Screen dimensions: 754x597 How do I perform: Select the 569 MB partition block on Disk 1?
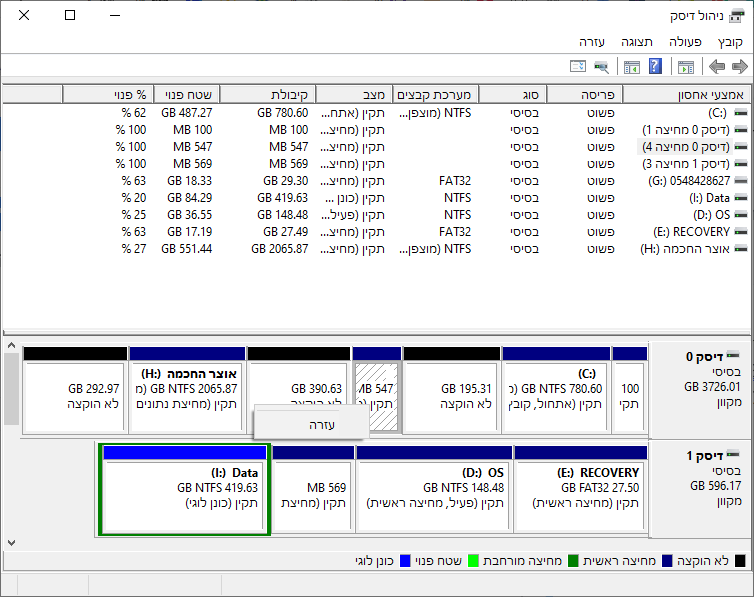pos(313,489)
